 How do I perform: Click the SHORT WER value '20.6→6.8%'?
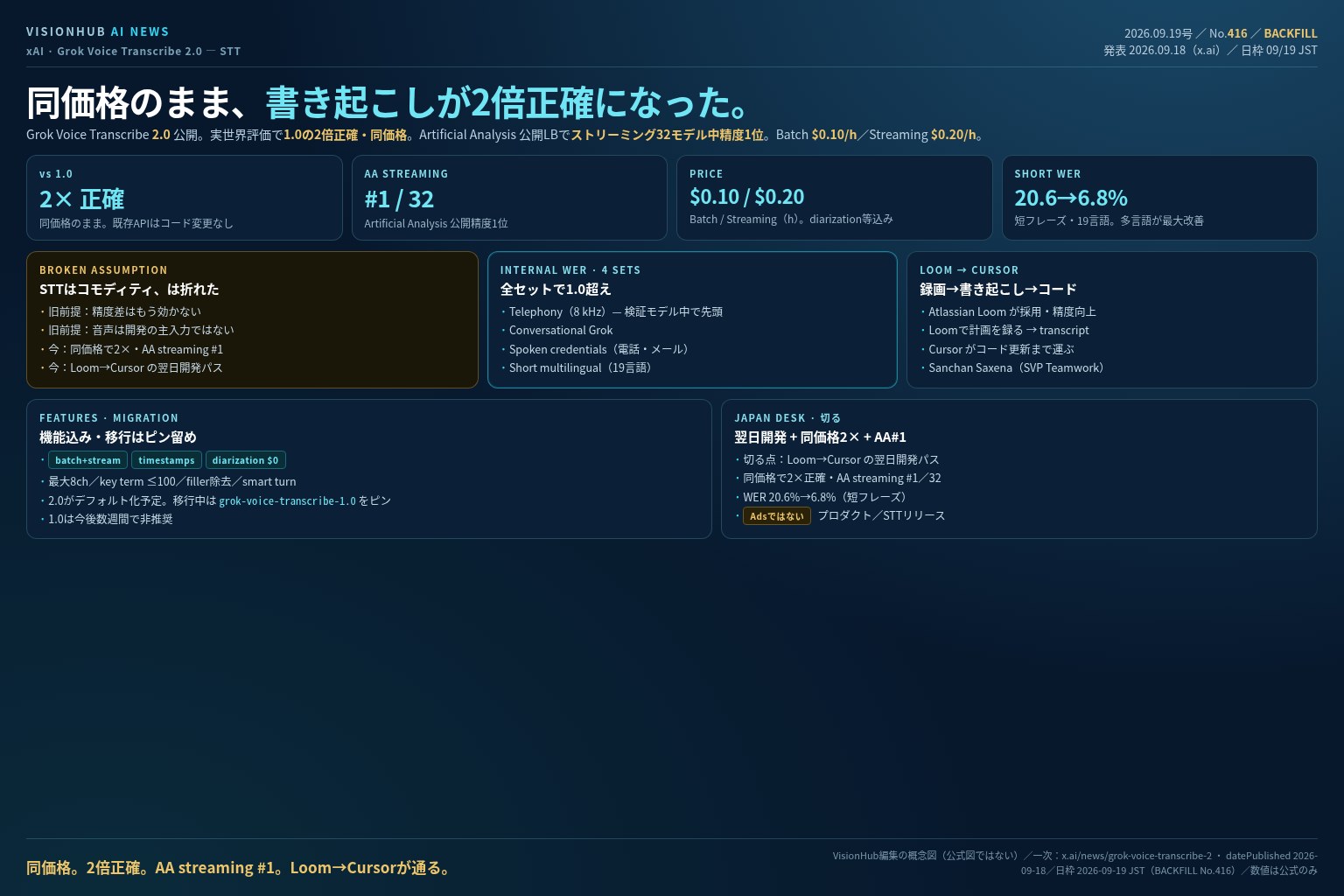(1070, 198)
